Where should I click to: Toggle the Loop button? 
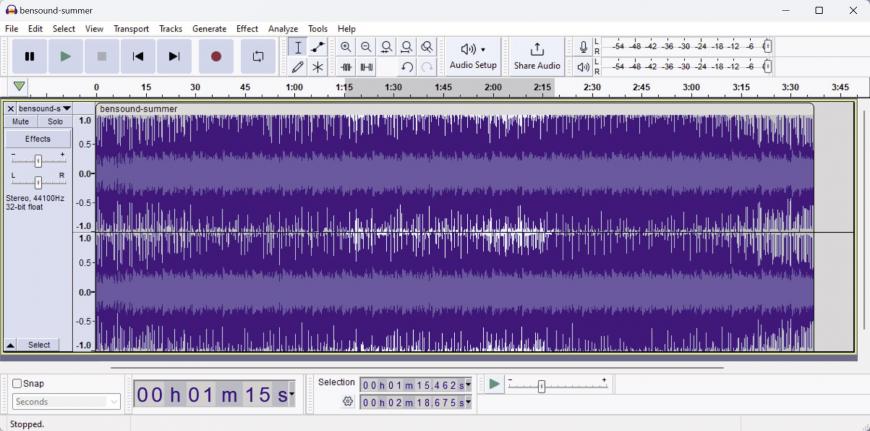[x=258, y=56]
